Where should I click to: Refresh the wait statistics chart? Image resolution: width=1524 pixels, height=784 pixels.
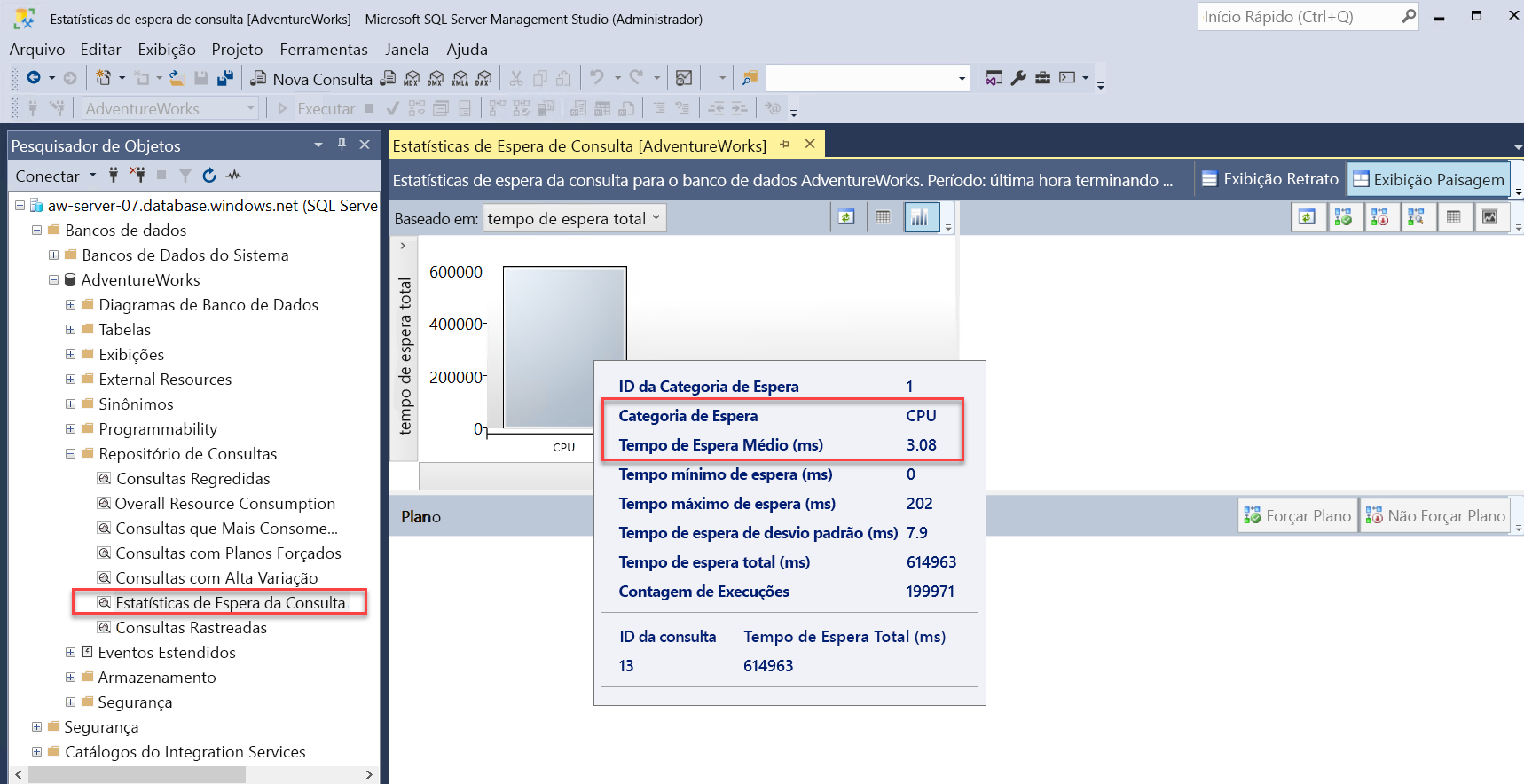click(846, 217)
